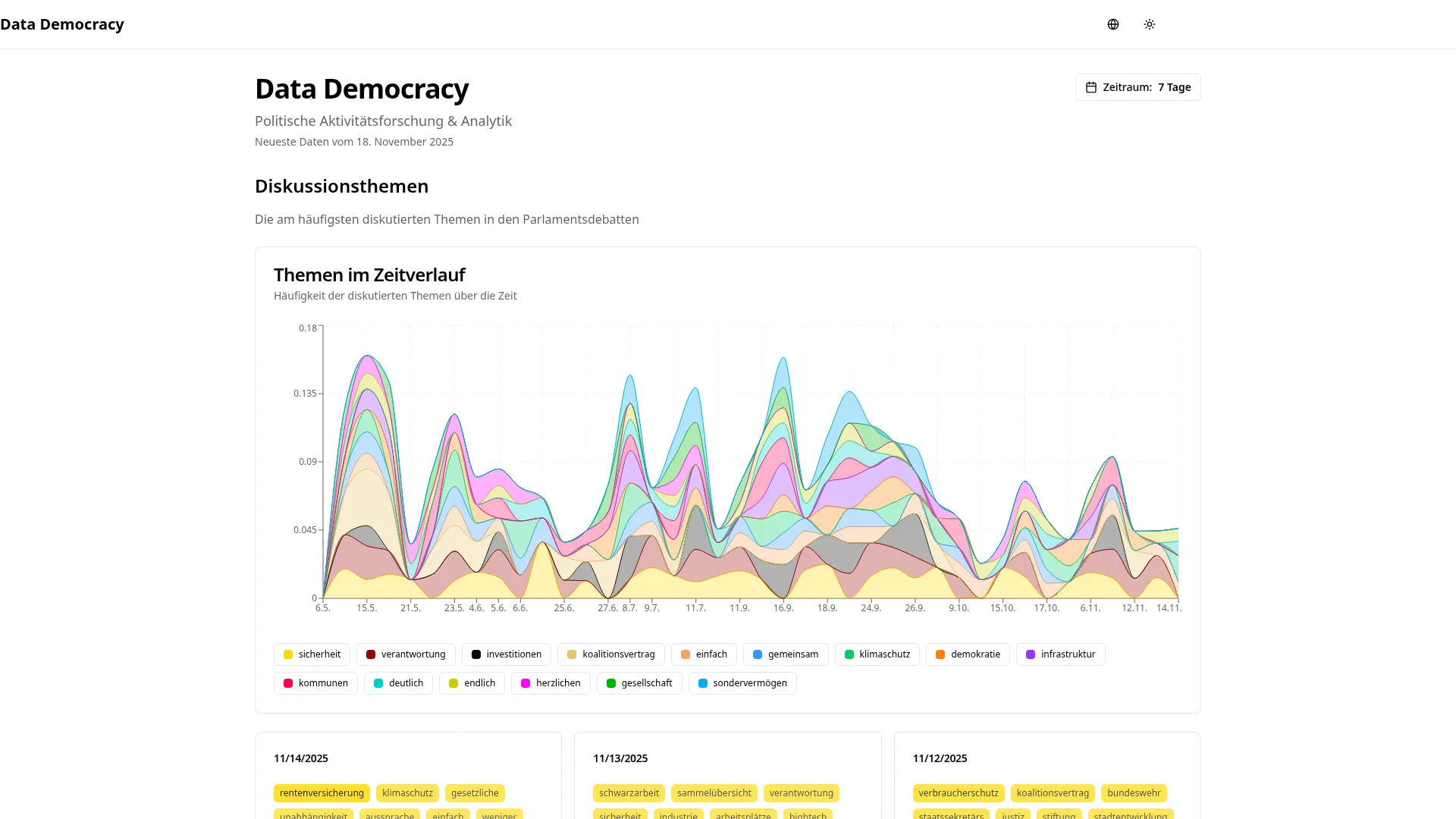The width and height of the screenshot is (1456, 819).
Task: Click the "bundeswehr" tag
Action: tap(1134, 792)
